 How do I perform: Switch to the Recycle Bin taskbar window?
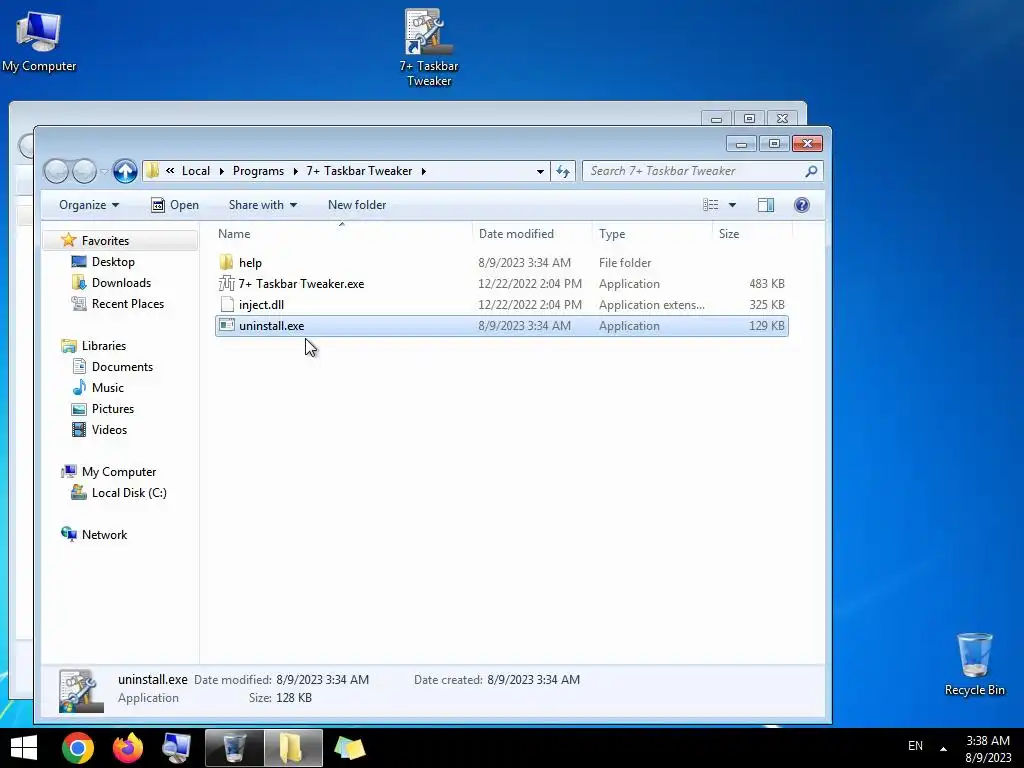tap(234, 748)
